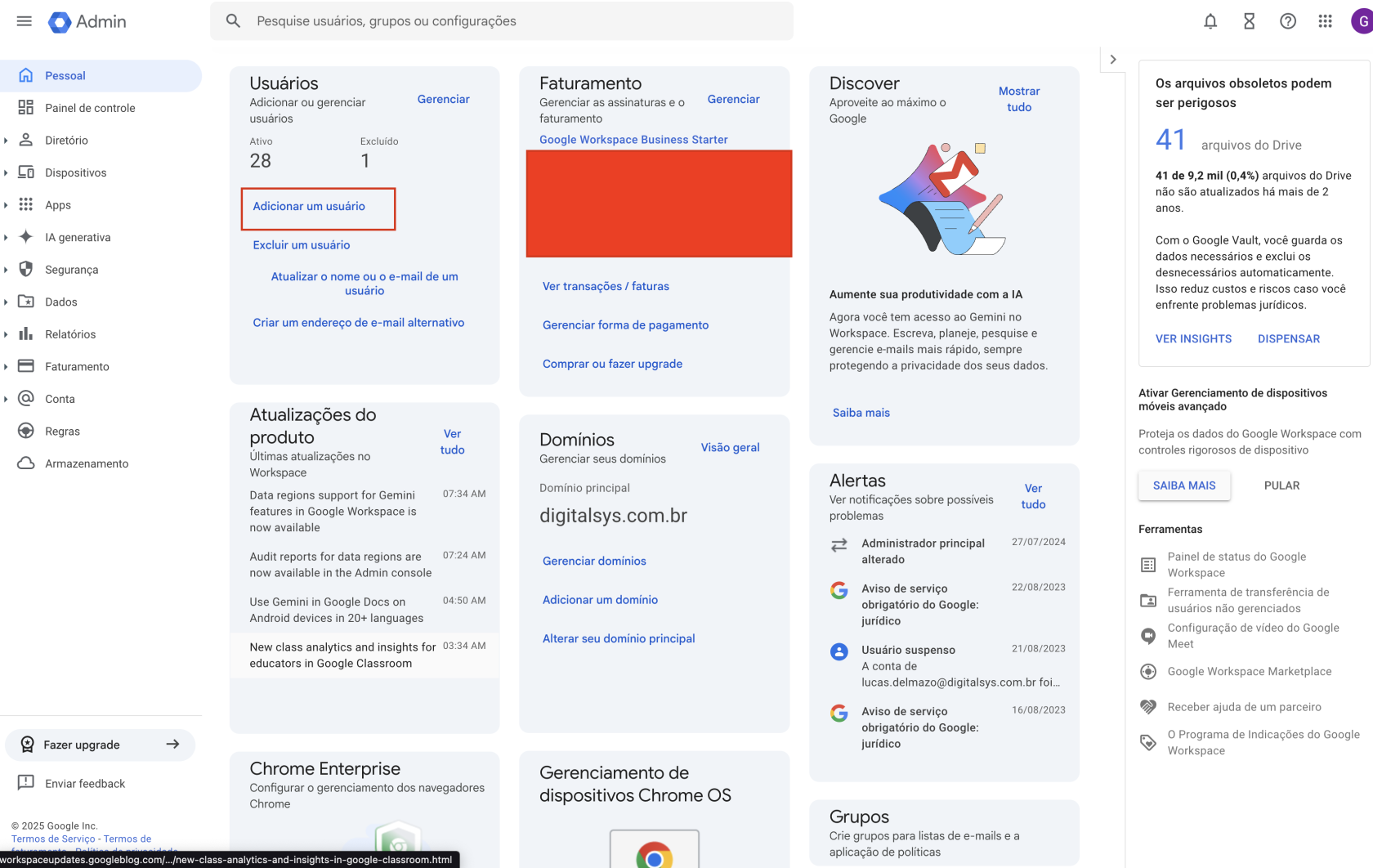Expand the Relatórios sidebar section
Viewport: 1373px width, 868px height.
7,334
